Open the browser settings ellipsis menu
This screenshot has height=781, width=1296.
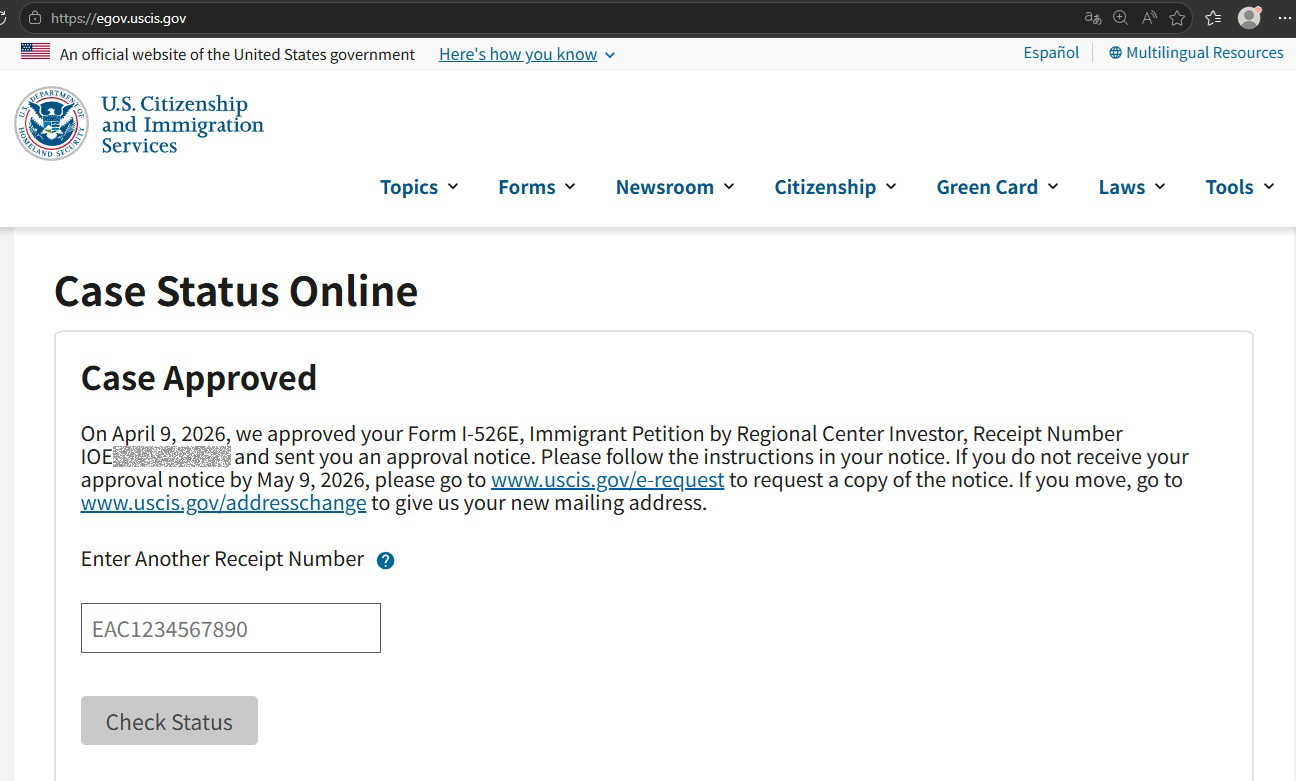pos(1284,18)
